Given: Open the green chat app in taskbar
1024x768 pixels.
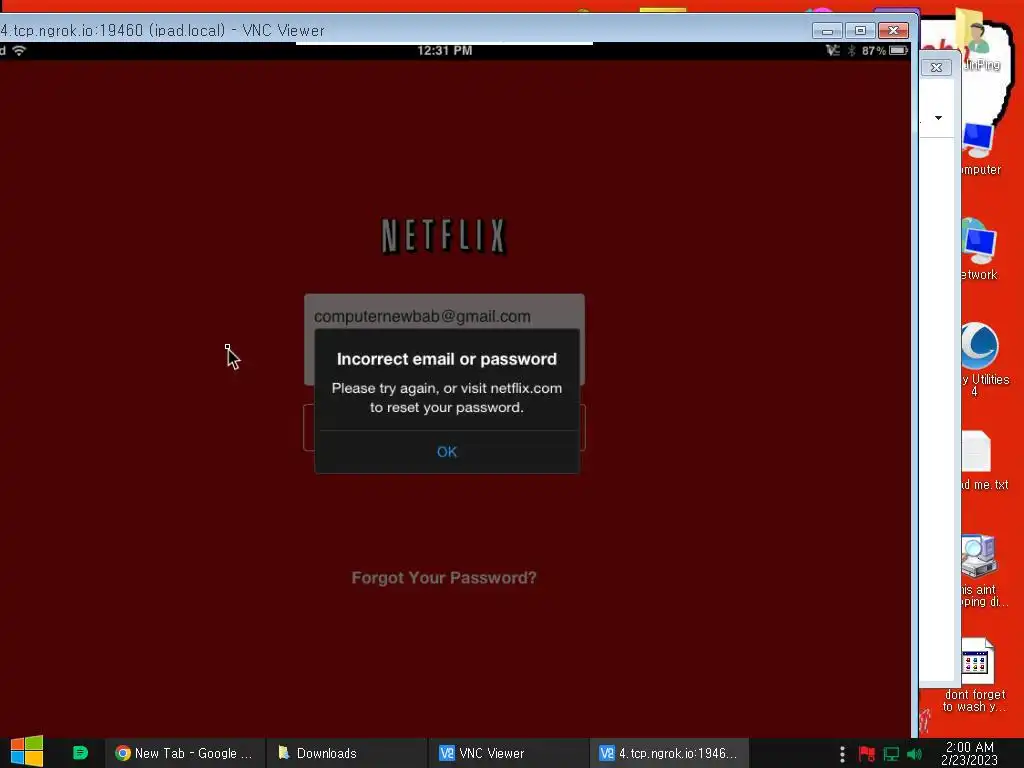Looking at the screenshot, I should coord(80,753).
